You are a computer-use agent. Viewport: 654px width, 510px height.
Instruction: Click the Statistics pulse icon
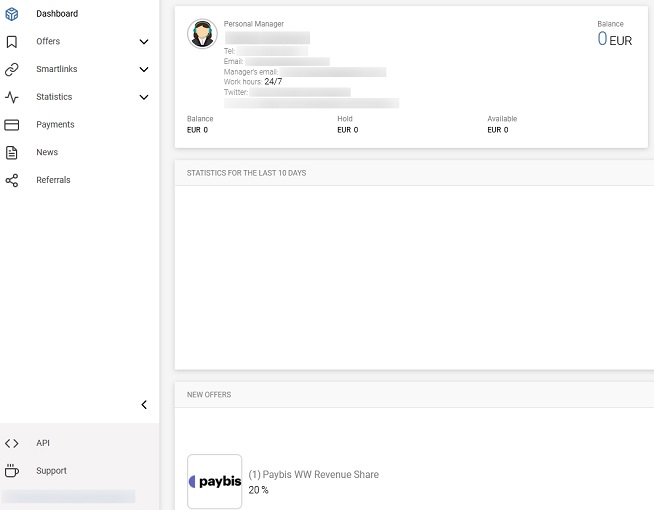coord(12,98)
